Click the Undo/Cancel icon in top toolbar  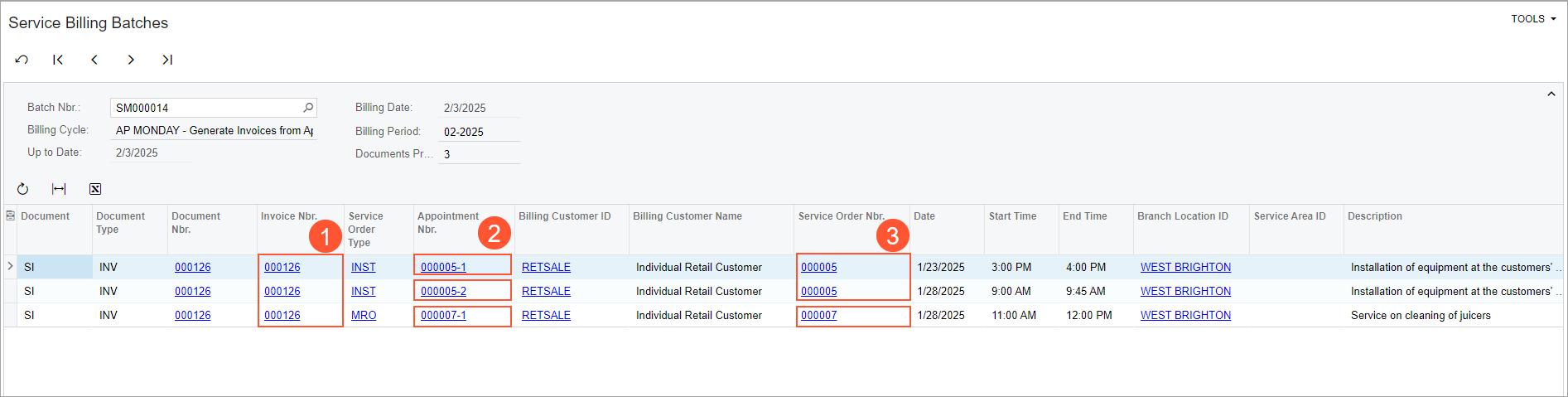coord(22,60)
